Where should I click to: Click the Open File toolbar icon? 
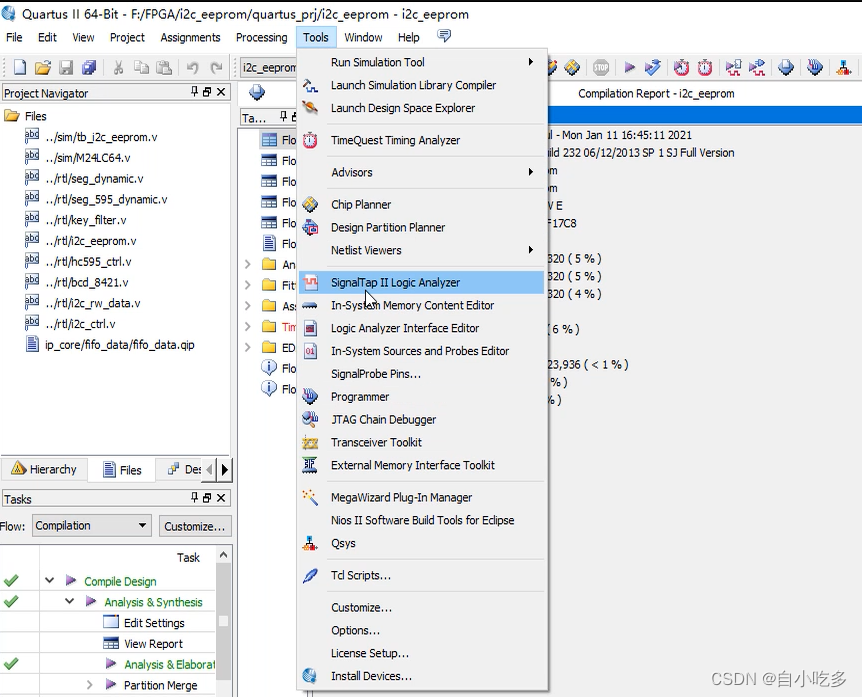(42, 68)
